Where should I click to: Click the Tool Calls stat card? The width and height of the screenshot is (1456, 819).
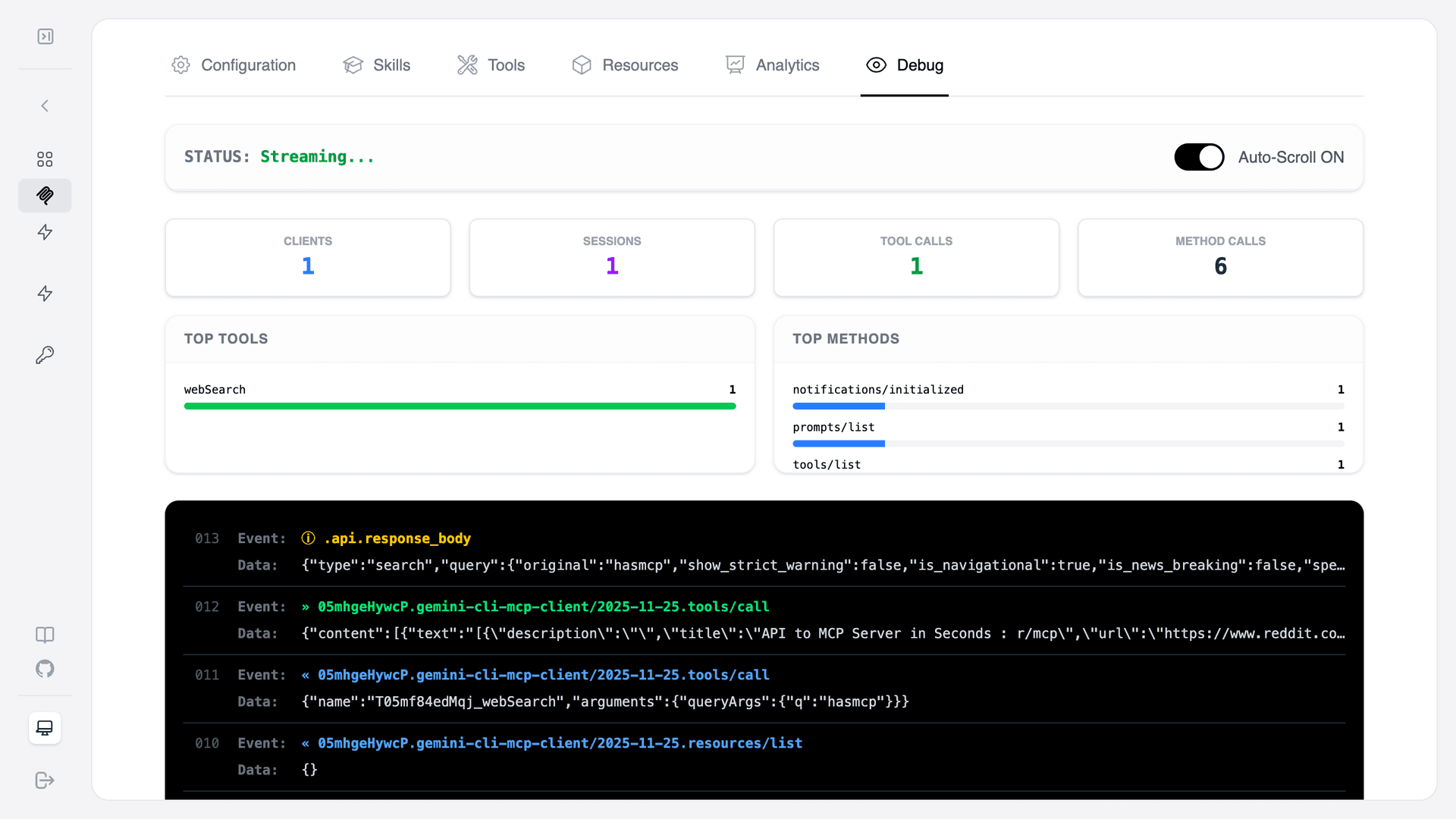(x=916, y=258)
